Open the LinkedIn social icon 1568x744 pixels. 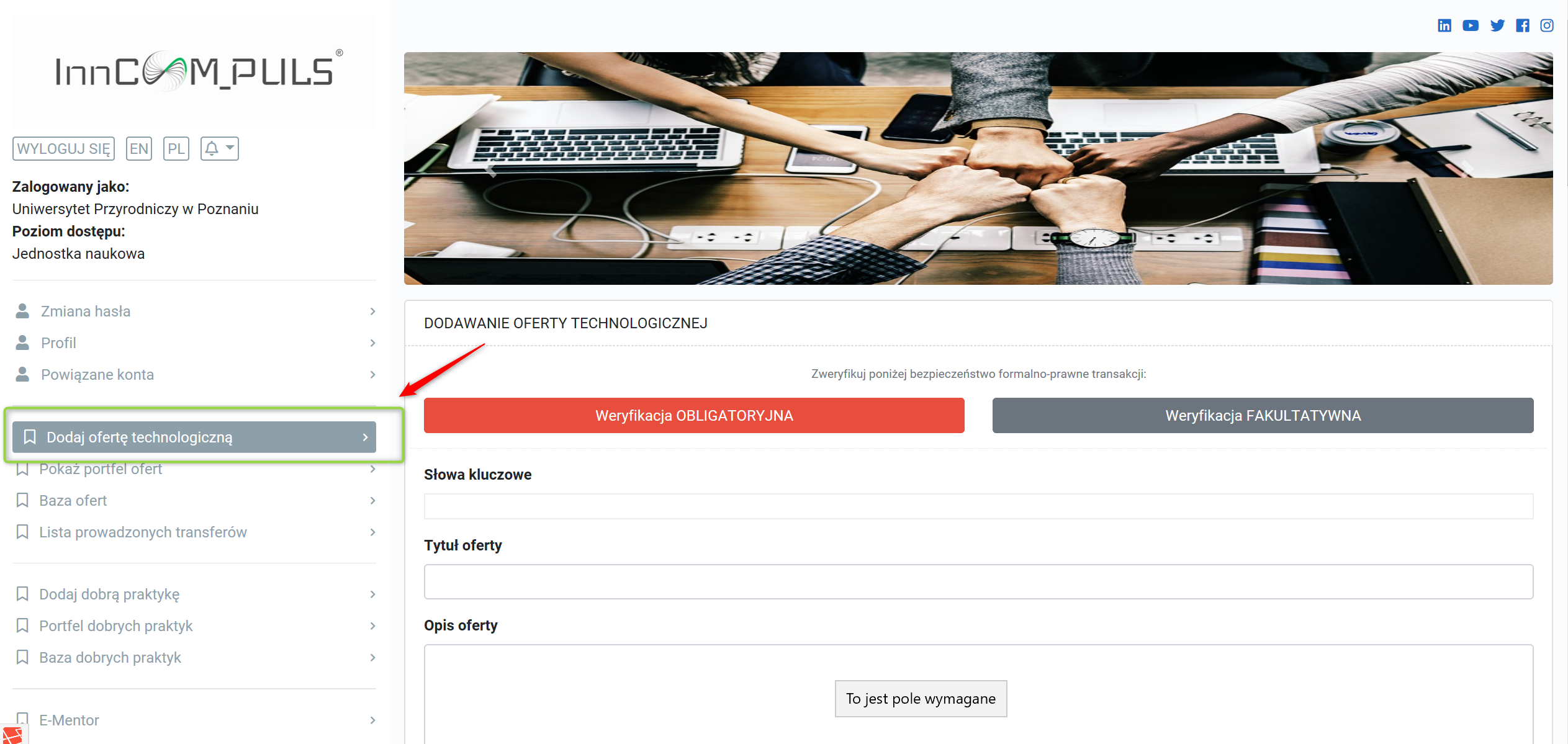click(1444, 25)
